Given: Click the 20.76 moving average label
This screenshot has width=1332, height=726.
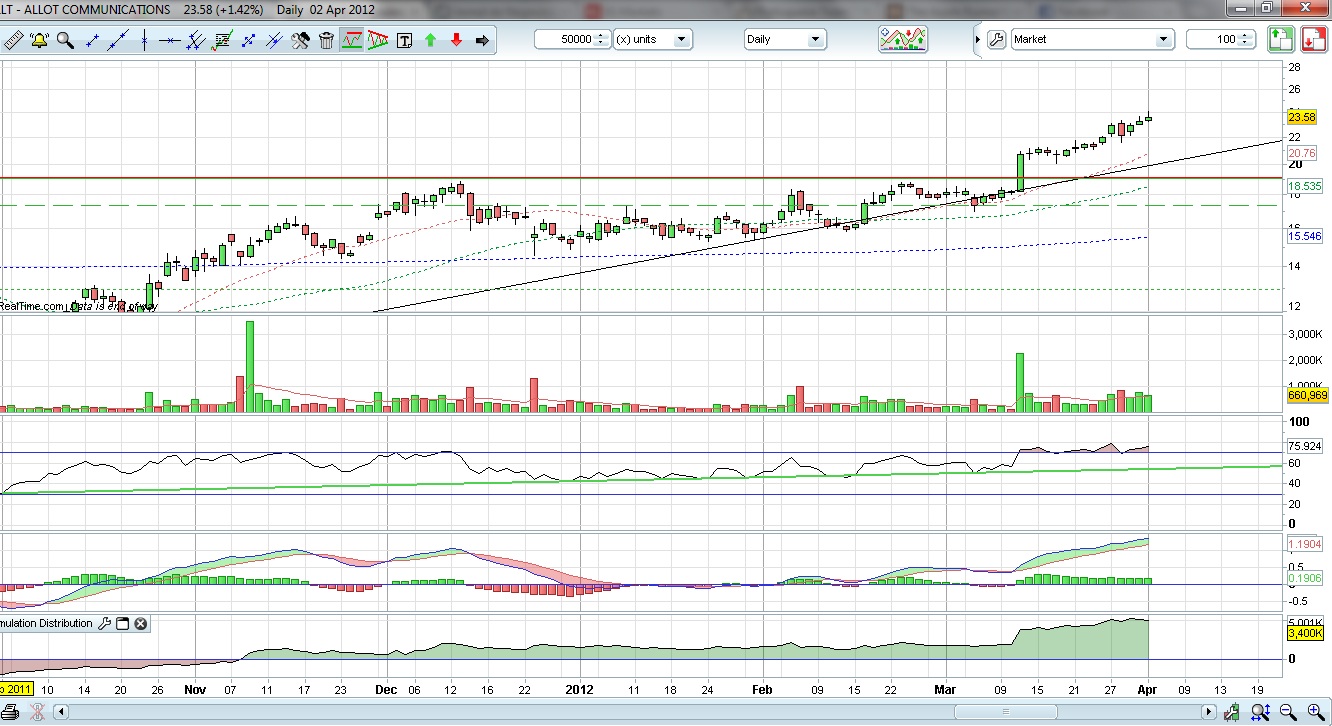Looking at the screenshot, I should tap(1302, 153).
